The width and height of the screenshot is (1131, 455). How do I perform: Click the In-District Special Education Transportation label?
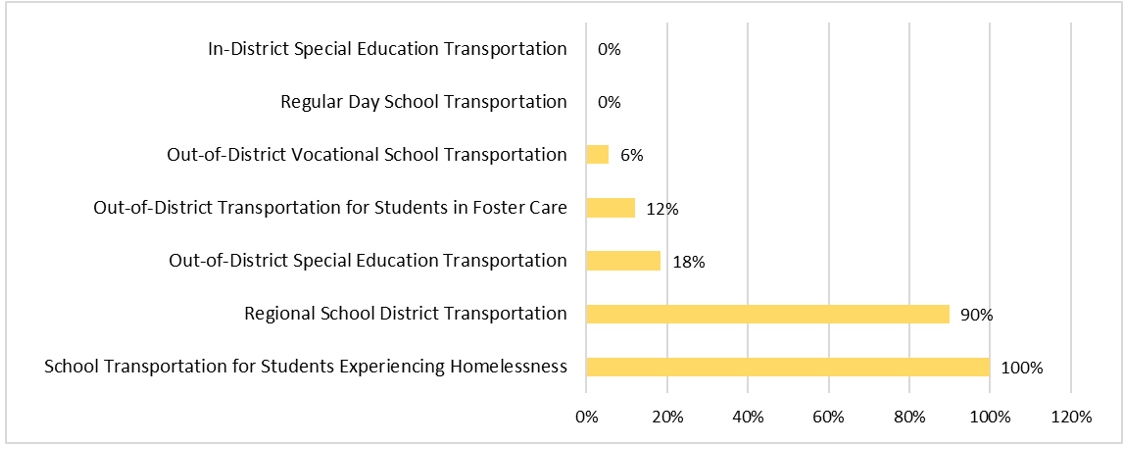click(x=387, y=48)
